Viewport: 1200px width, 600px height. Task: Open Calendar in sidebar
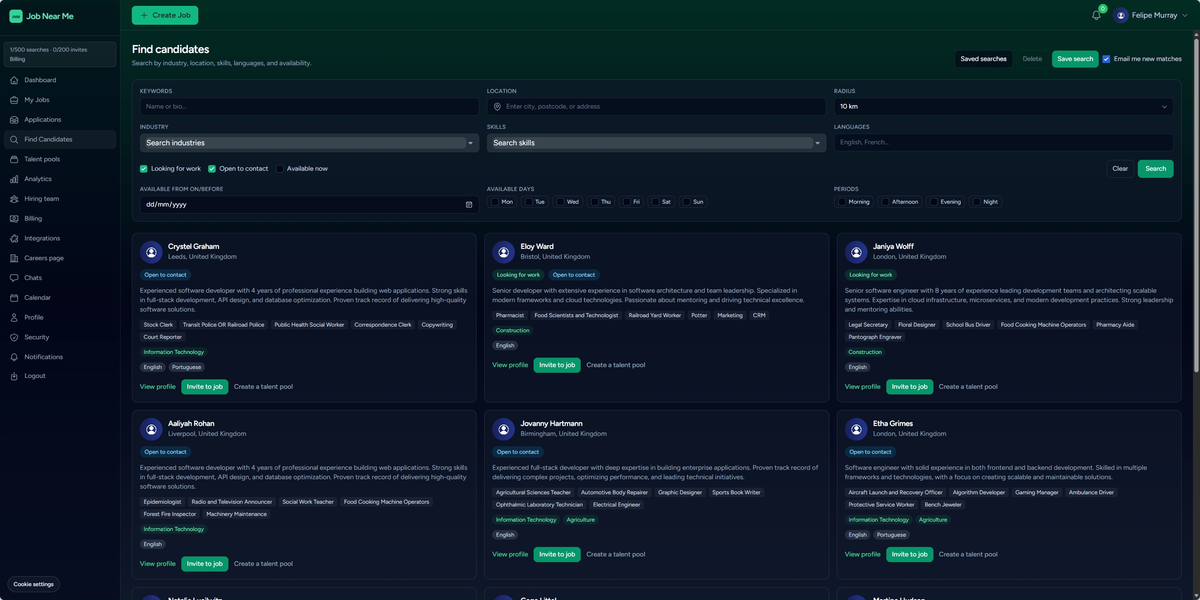point(60,298)
